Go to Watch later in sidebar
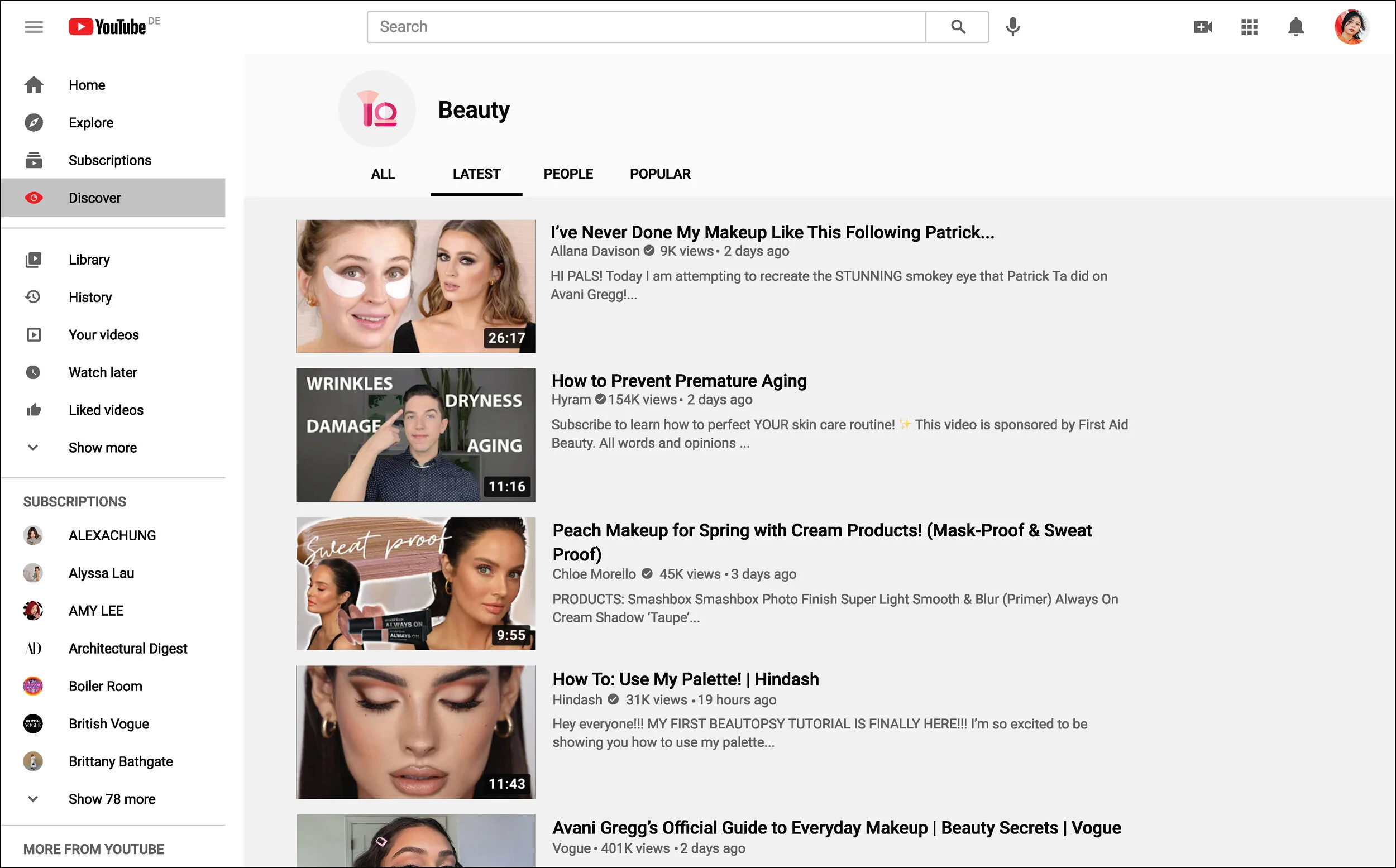The image size is (1396, 868). [x=103, y=372]
